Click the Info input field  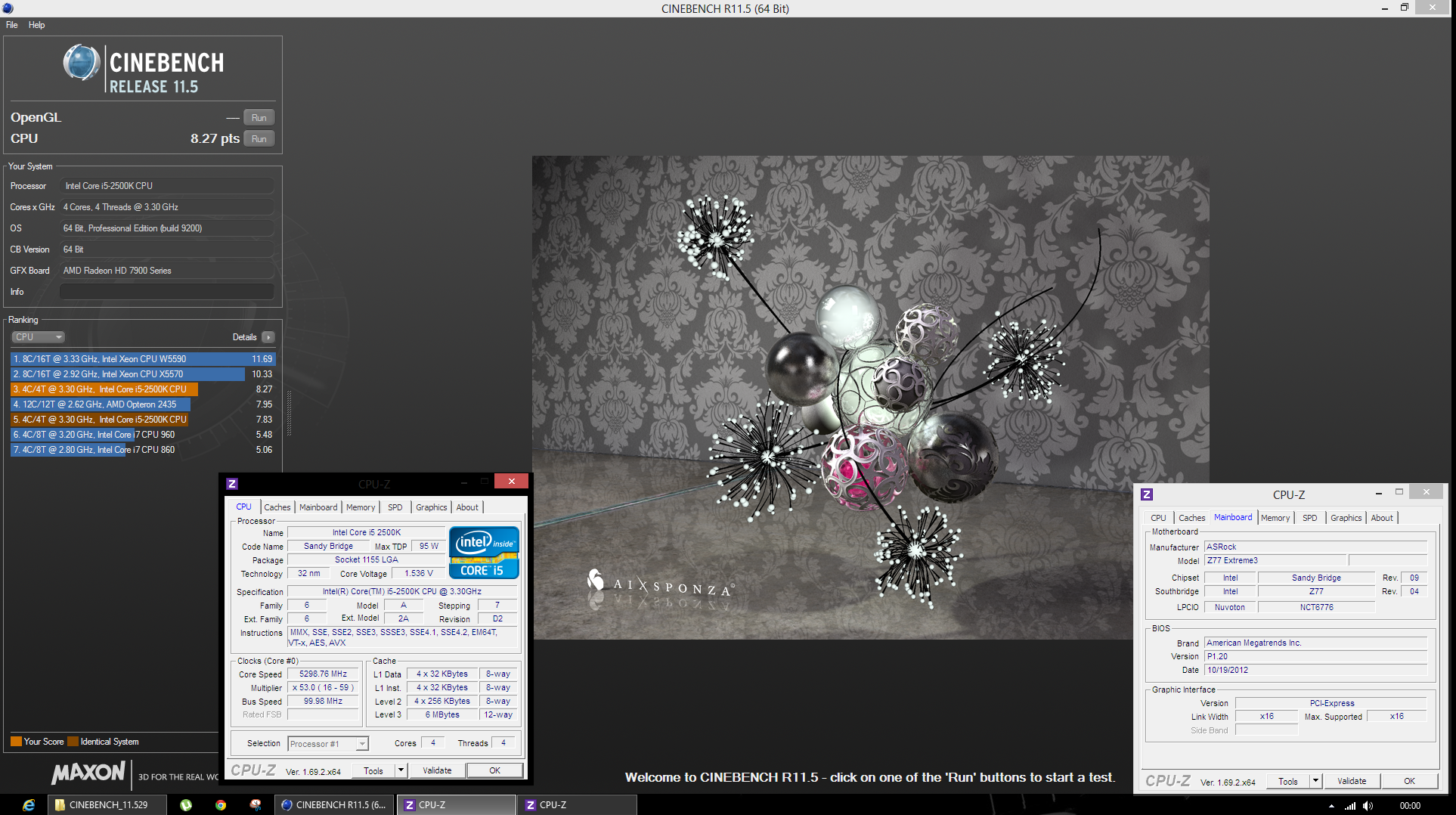[167, 292]
